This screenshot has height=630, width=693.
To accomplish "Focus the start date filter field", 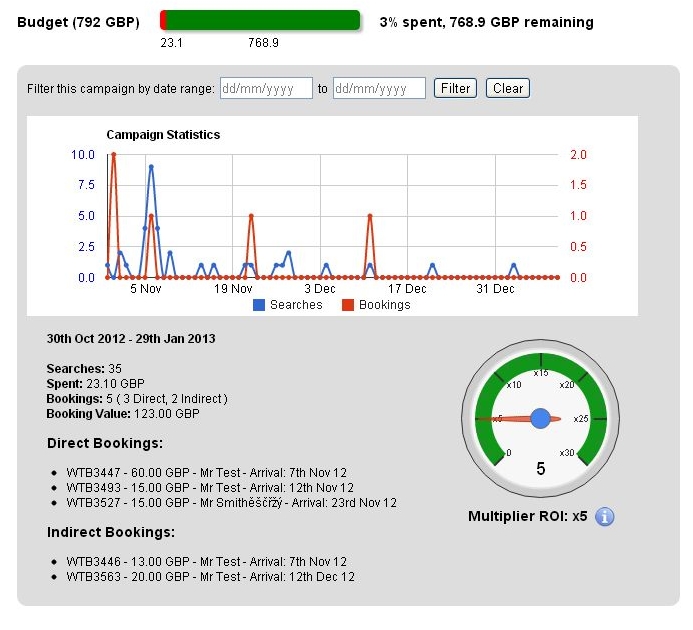I will click(x=266, y=88).
